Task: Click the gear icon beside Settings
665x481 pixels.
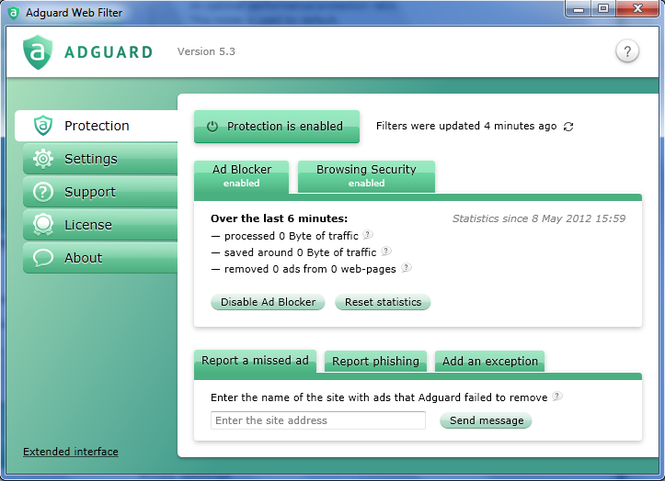Action: (43, 159)
